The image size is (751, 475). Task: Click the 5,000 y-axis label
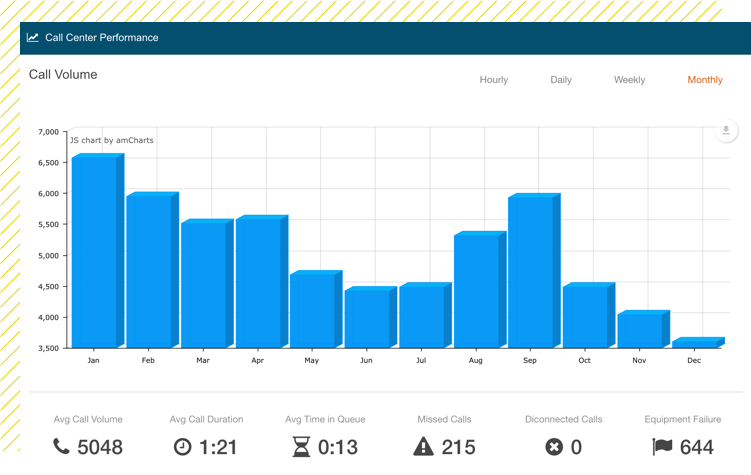click(x=48, y=256)
